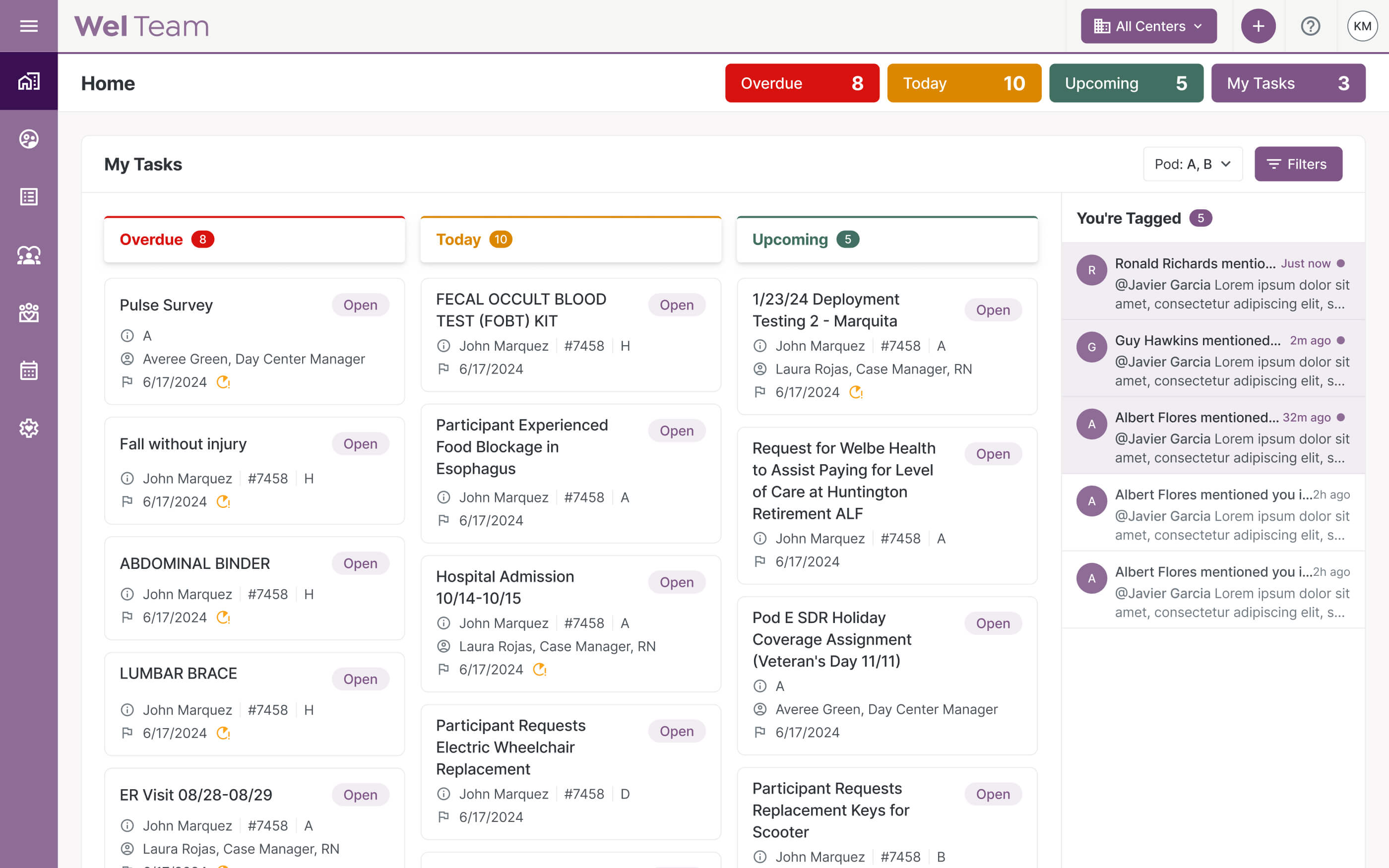Click Guy Hawkins G avatar
1389x868 pixels.
click(x=1092, y=347)
